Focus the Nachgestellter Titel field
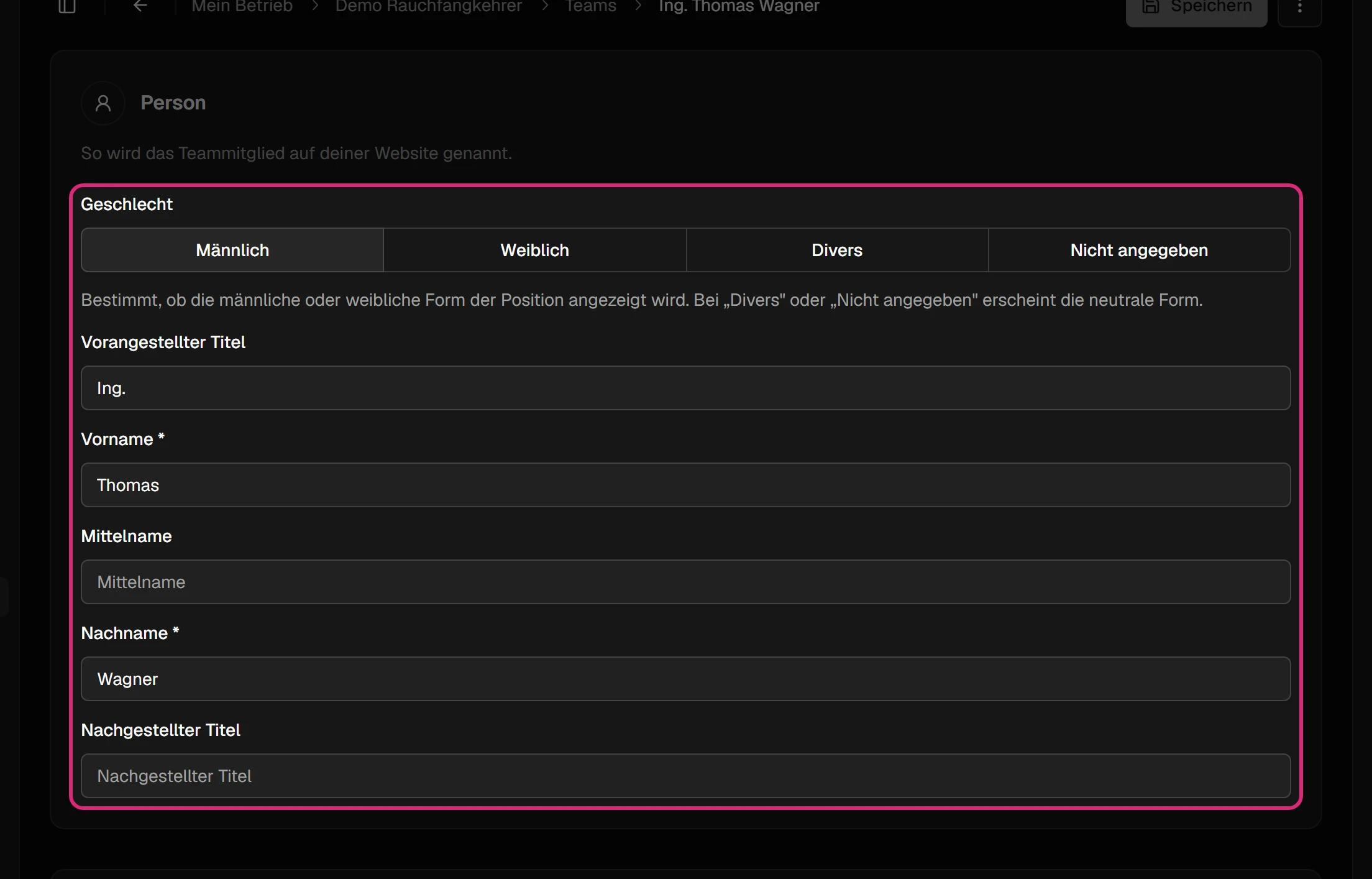The image size is (1372, 879). tap(685, 776)
